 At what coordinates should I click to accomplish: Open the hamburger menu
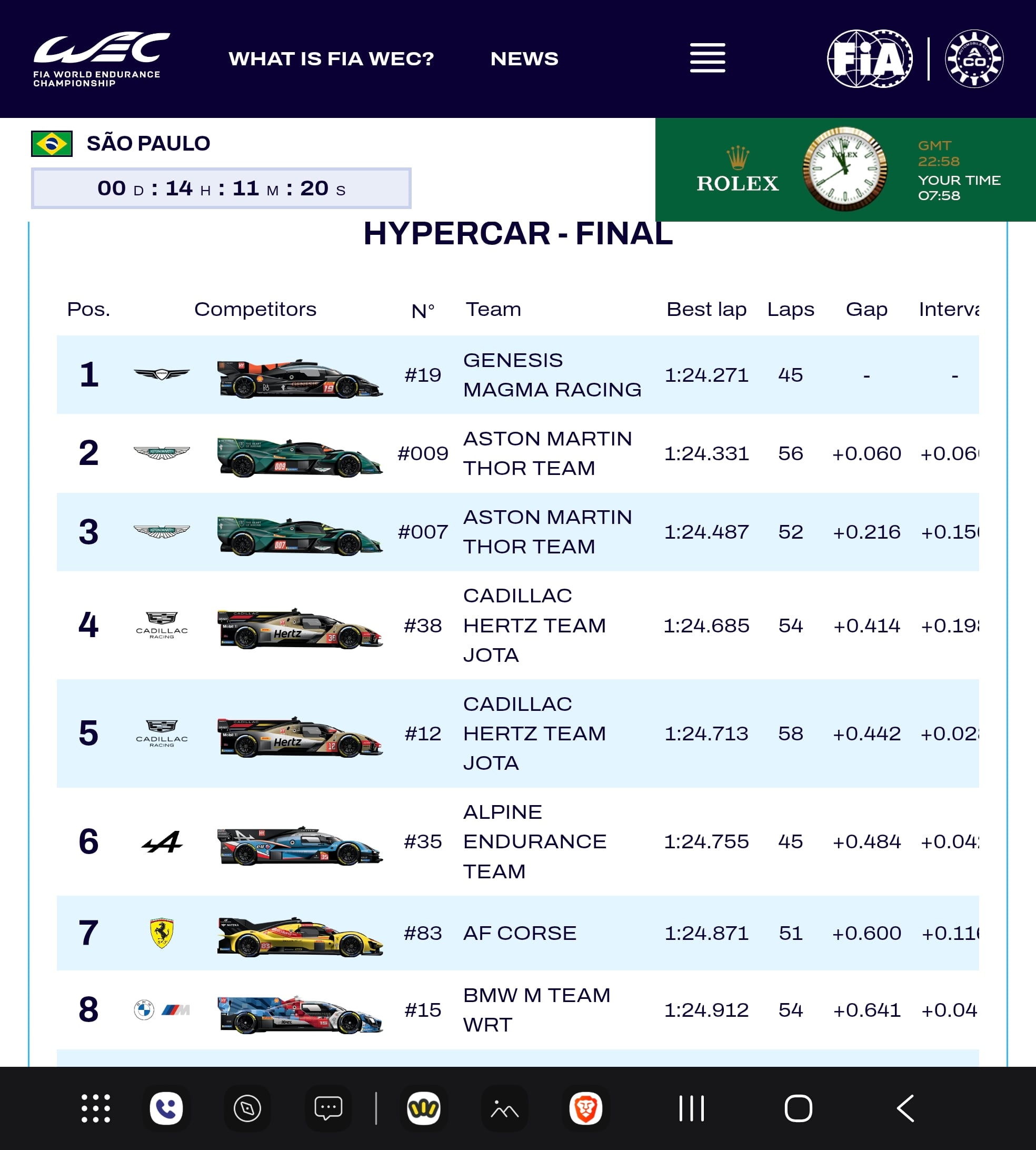[708, 57]
